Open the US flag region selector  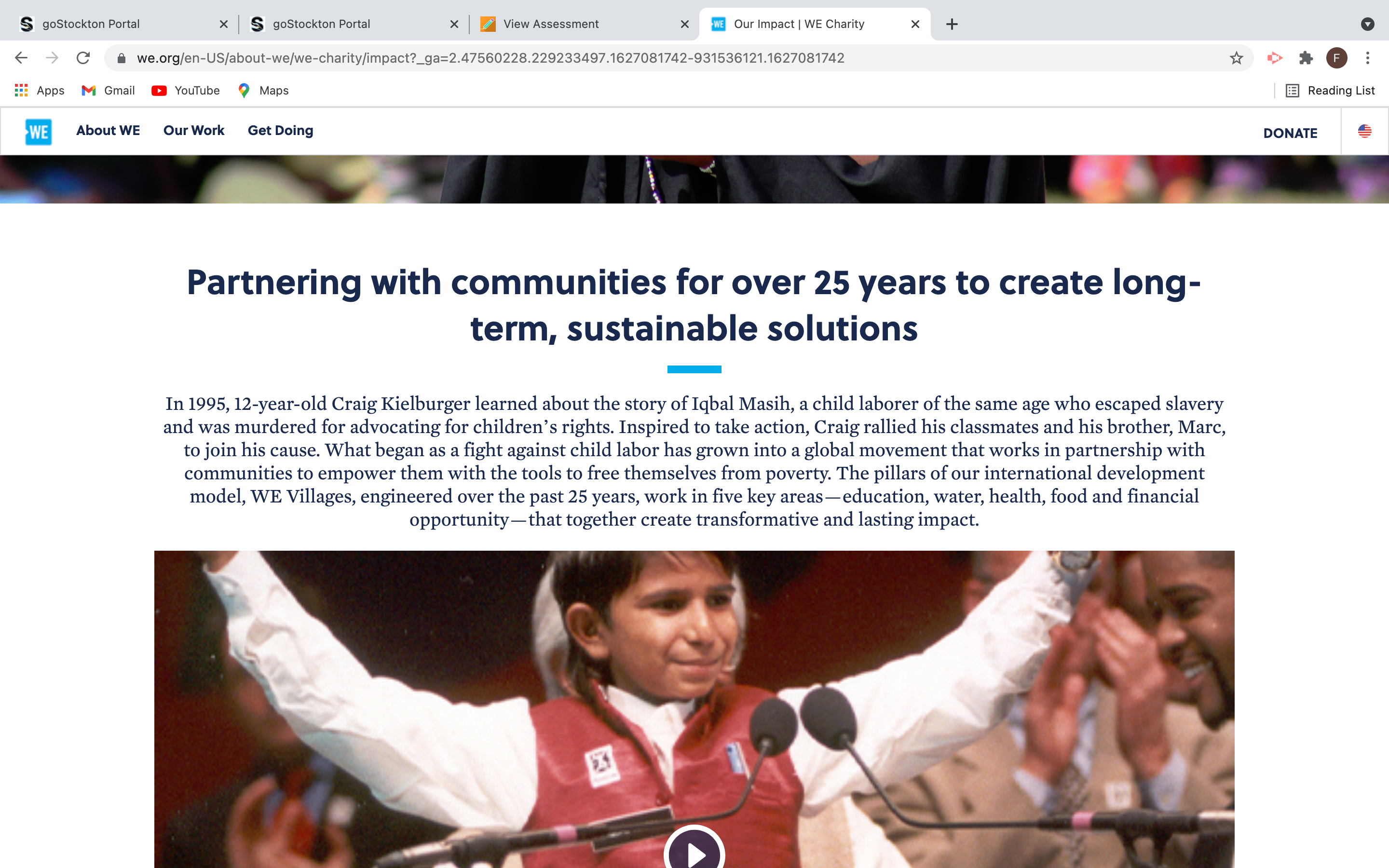click(x=1365, y=132)
